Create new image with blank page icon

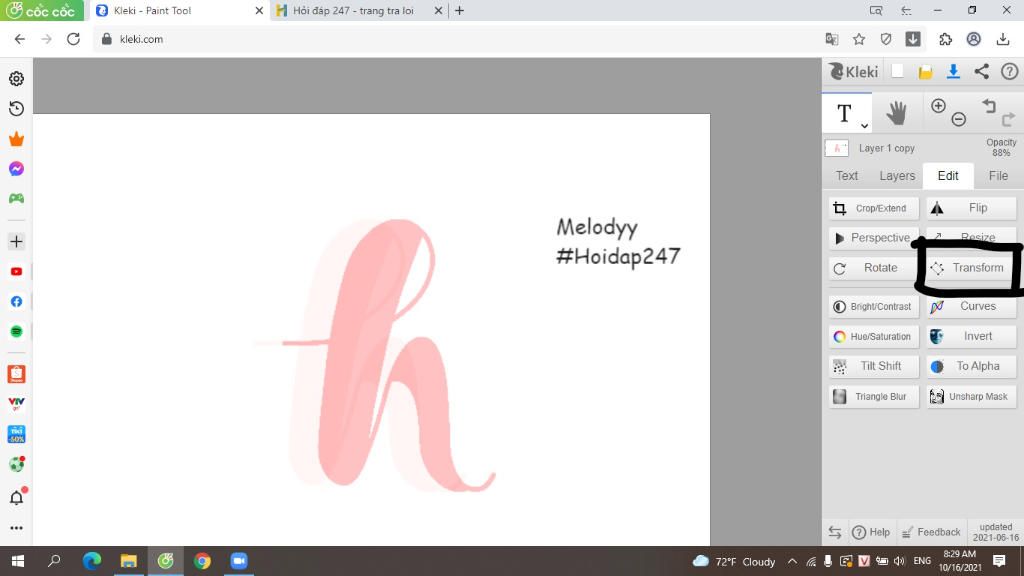pos(897,71)
